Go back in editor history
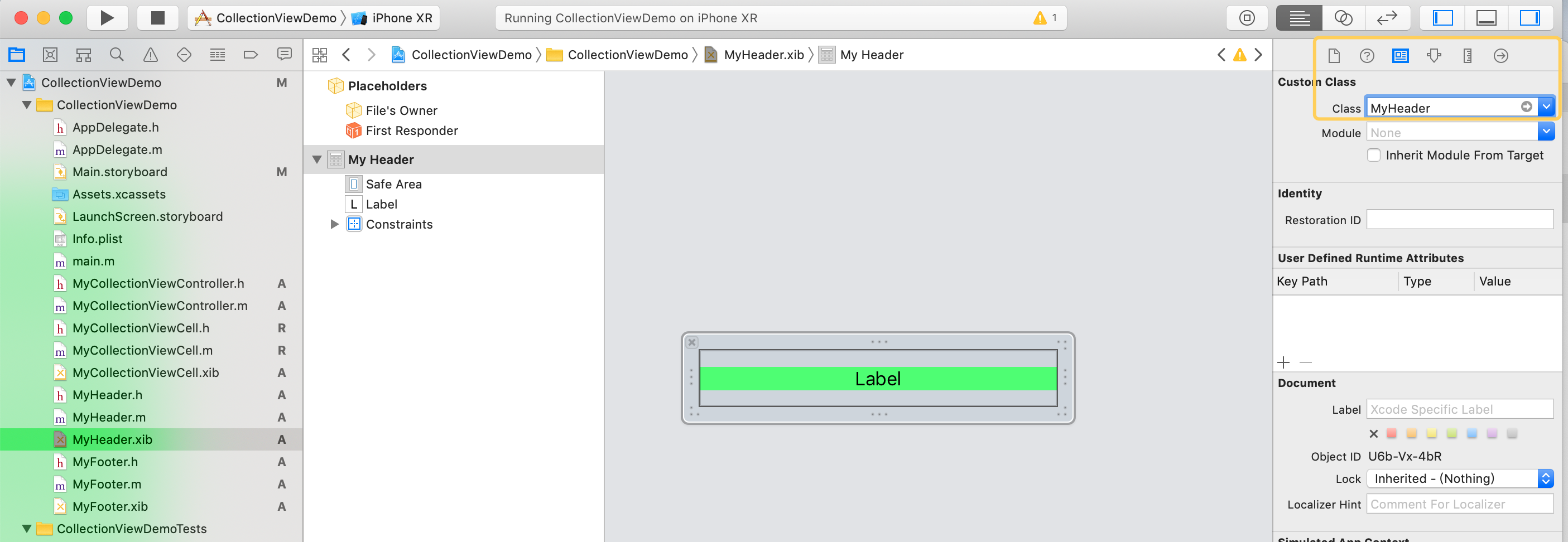 (347, 55)
